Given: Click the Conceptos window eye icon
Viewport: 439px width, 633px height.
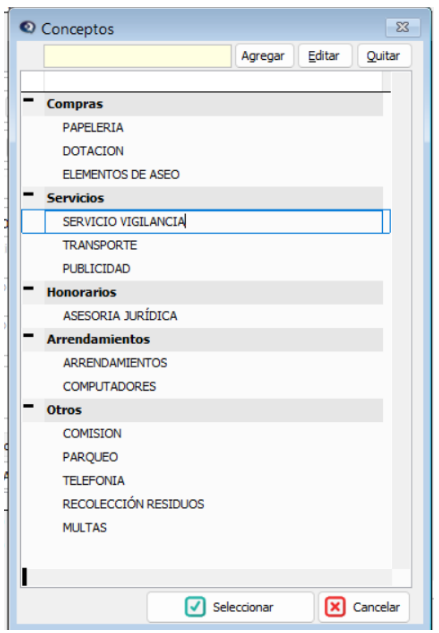Looking at the screenshot, I should point(27,28).
